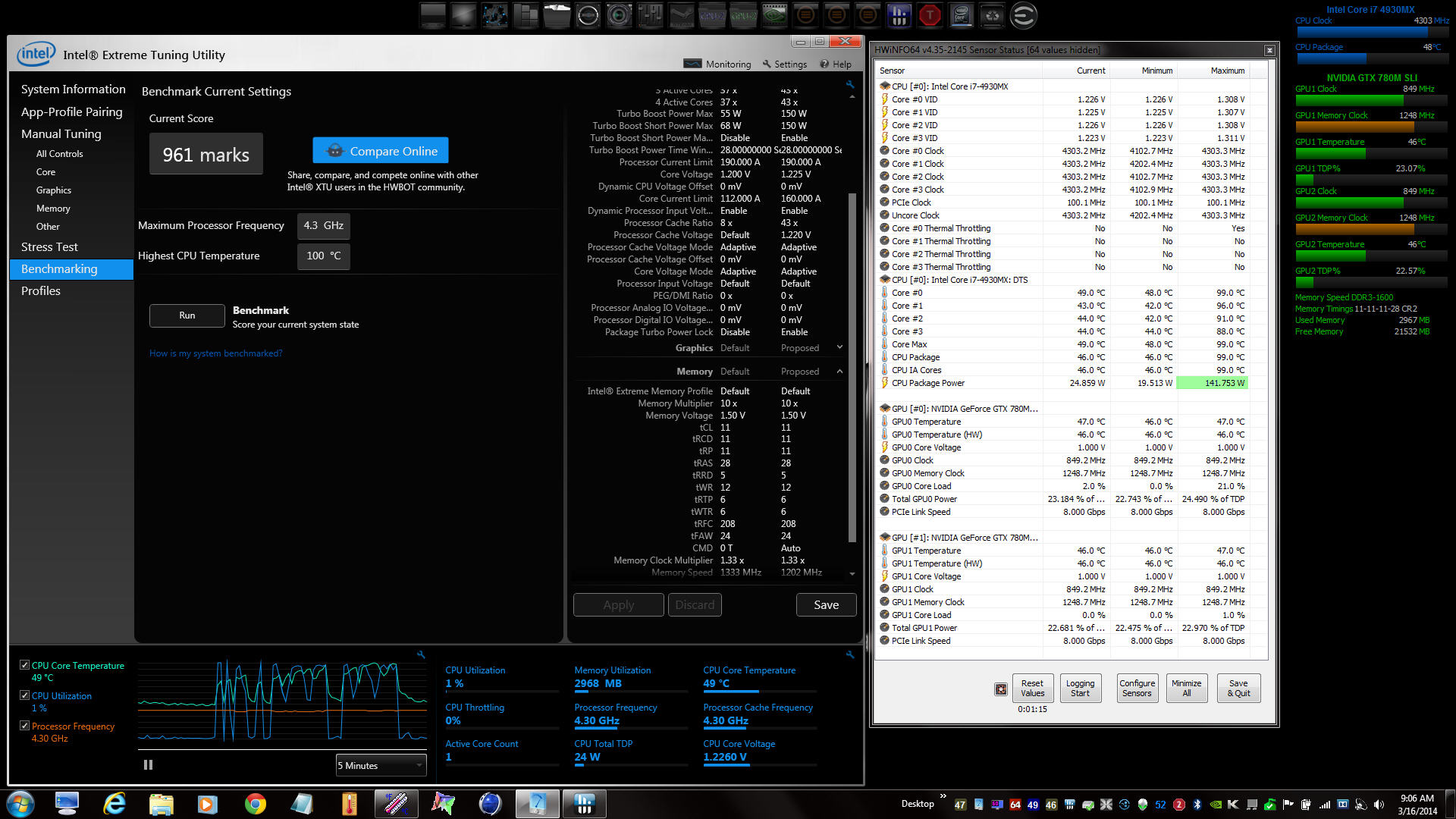Screen dimensions: 1456x819
Task: Open Internet Explorer from taskbar
Action: [x=115, y=804]
